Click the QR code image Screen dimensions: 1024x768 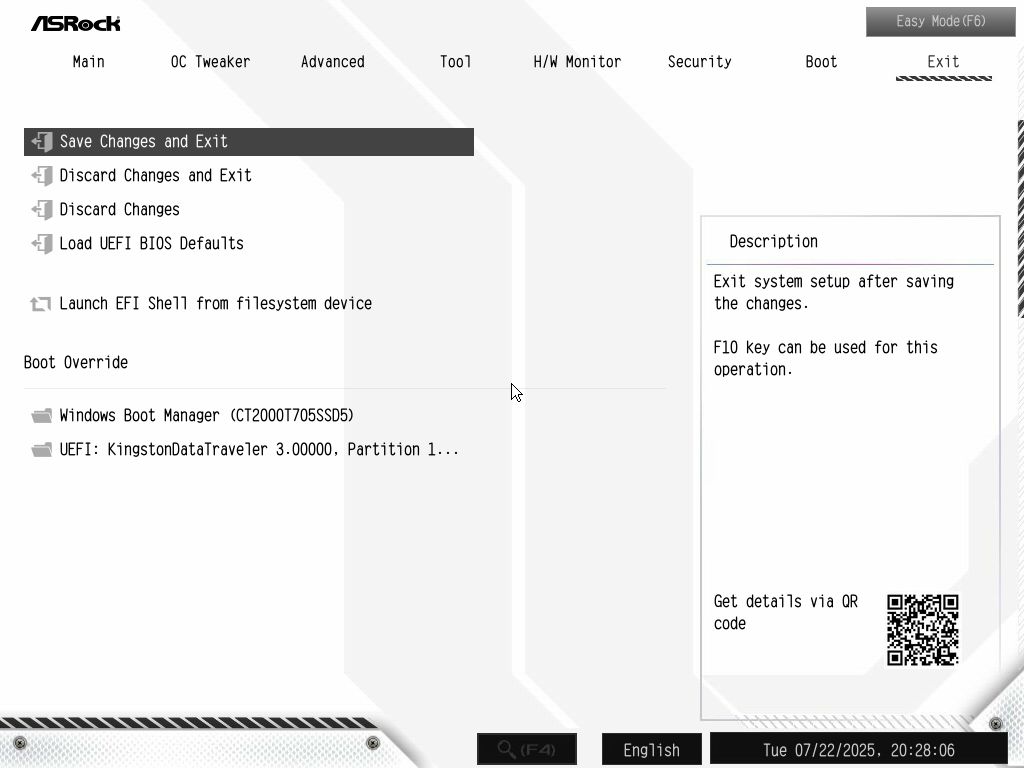tap(922, 630)
